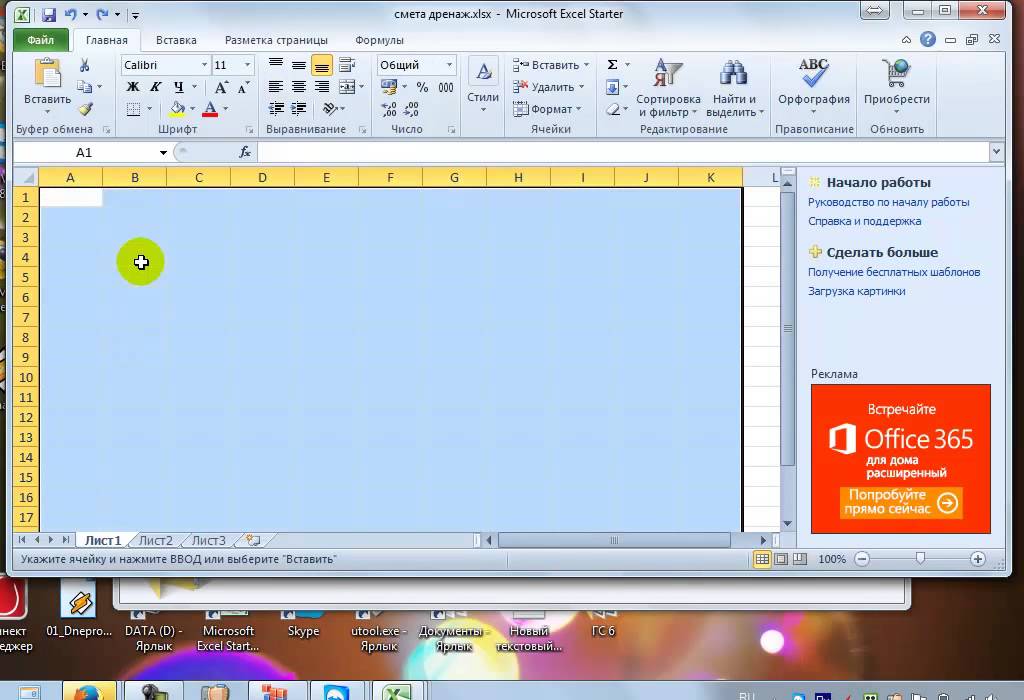Image resolution: width=1024 pixels, height=700 pixels.
Task: Align text to middle of cell
Action: (299, 65)
